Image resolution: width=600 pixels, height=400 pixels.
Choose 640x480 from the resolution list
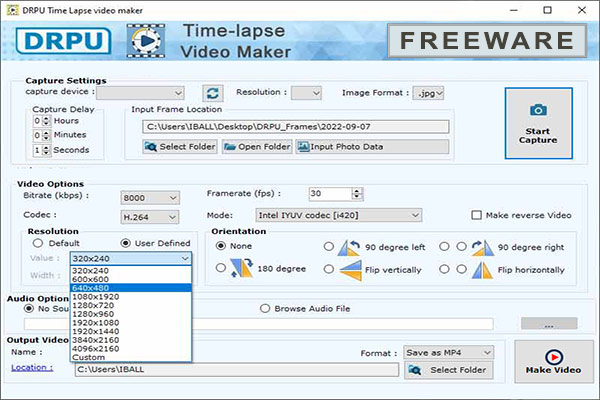point(131,288)
